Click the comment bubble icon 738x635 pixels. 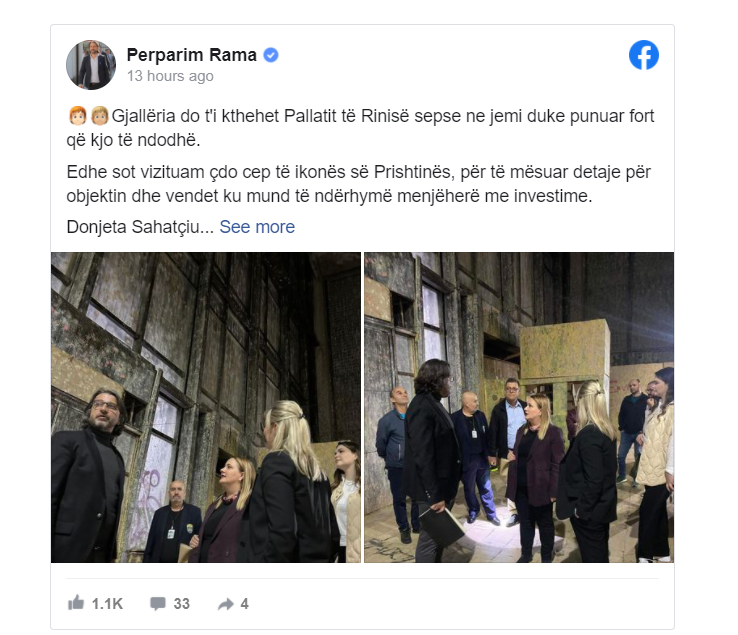pos(158,603)
